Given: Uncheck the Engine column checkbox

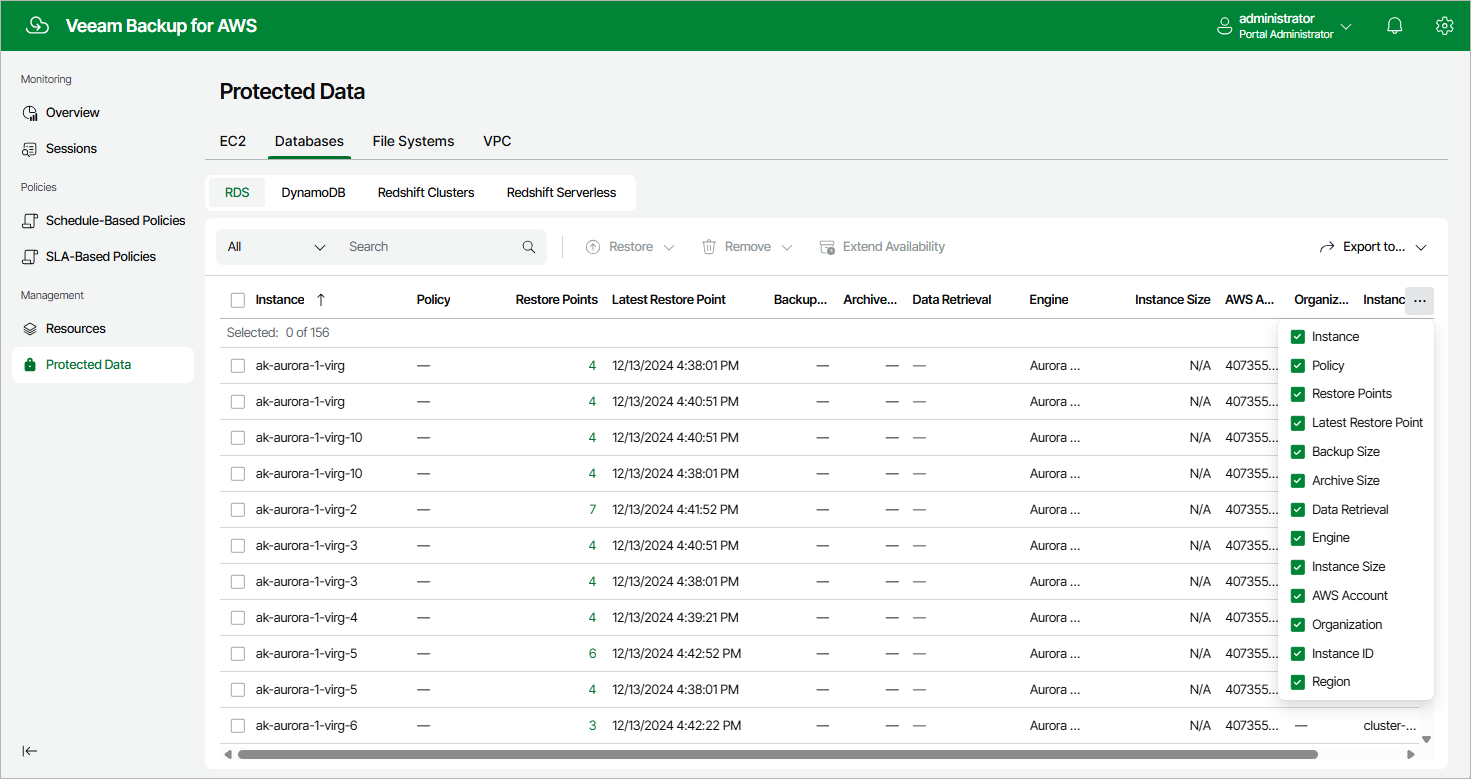Looking at the screenshot, I should 1298,538.
